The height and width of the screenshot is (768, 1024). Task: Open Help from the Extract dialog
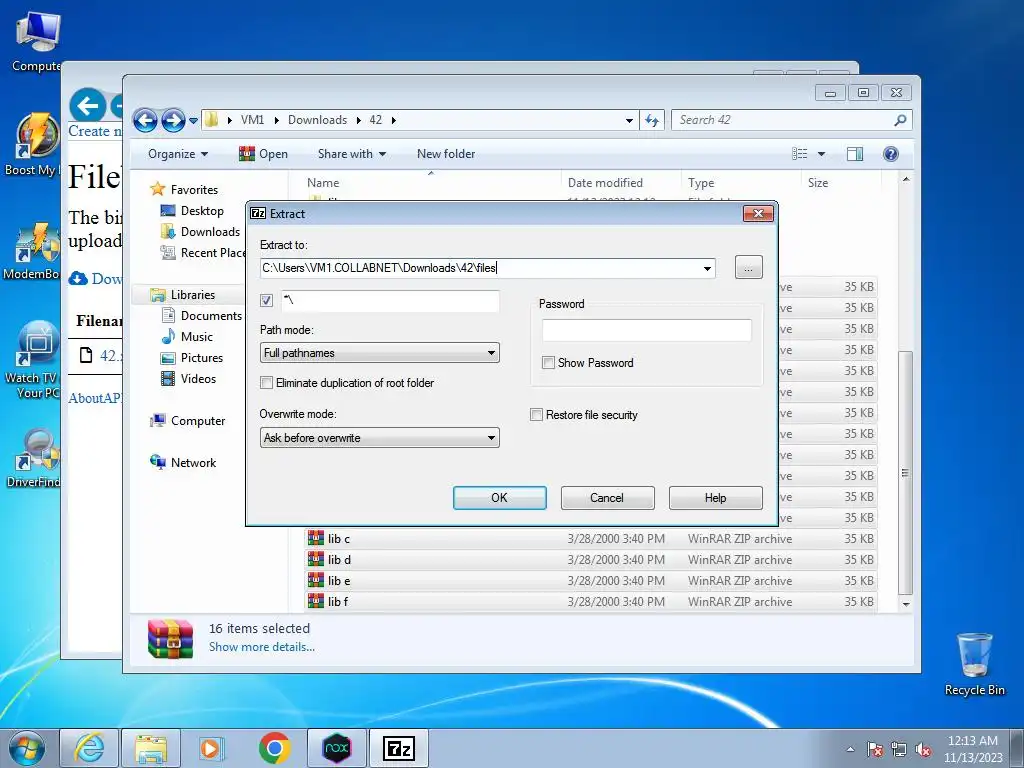[715, 498]
